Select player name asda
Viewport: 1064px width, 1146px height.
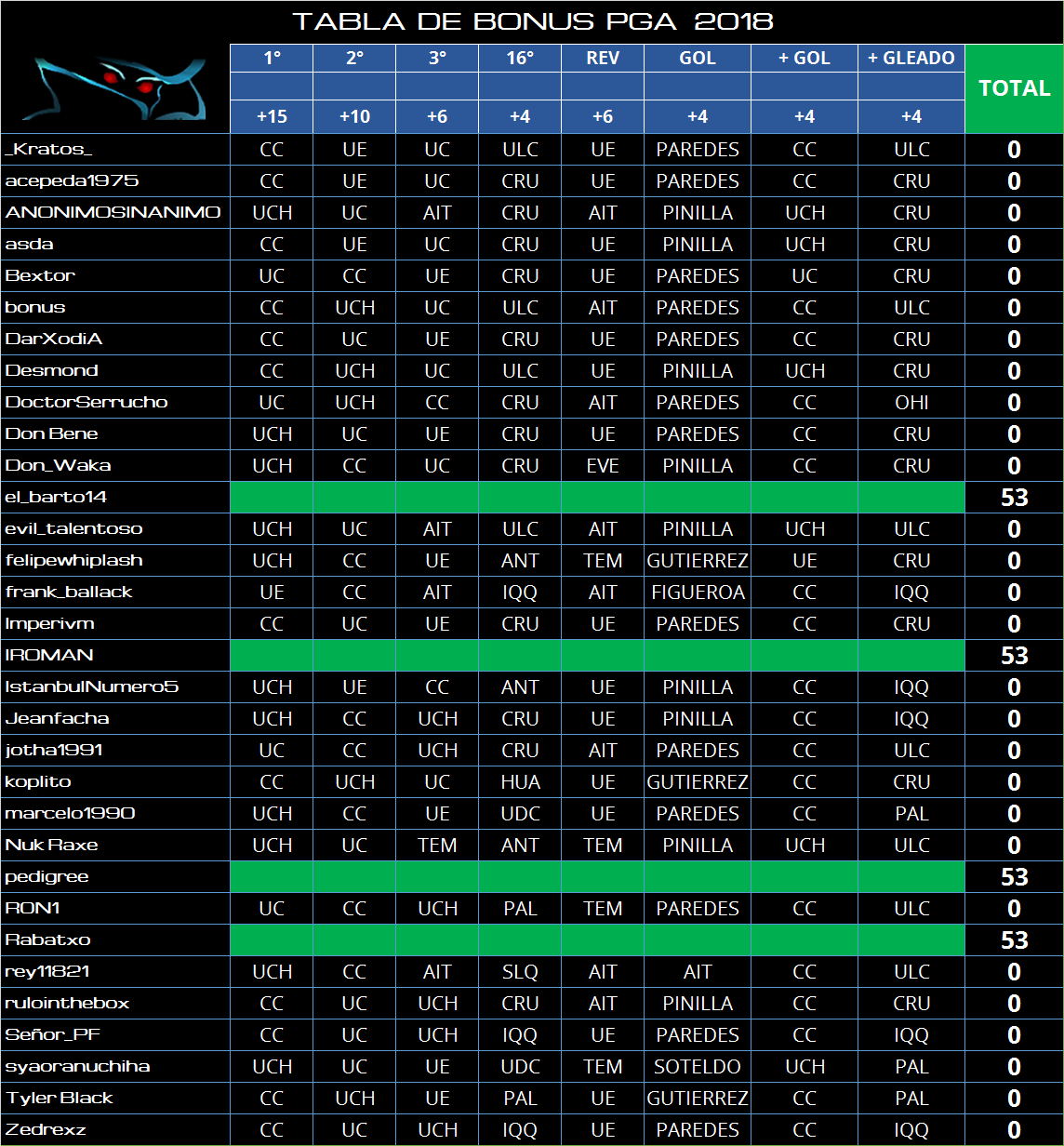coord(30,244)
